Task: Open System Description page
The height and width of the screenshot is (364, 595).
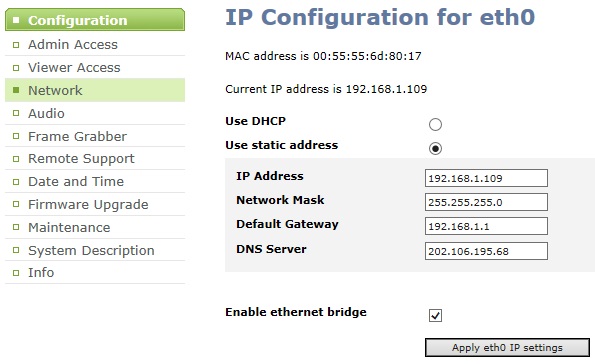Action: [95, 250]
